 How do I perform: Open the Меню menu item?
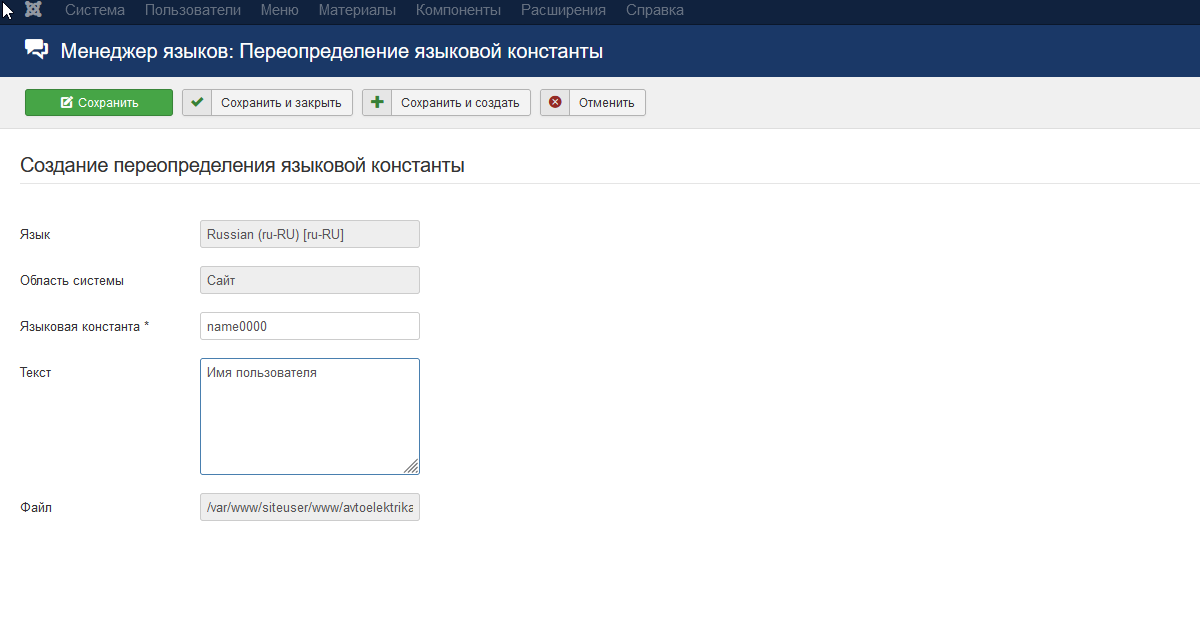pyautogui.click(x=279, y=10)
